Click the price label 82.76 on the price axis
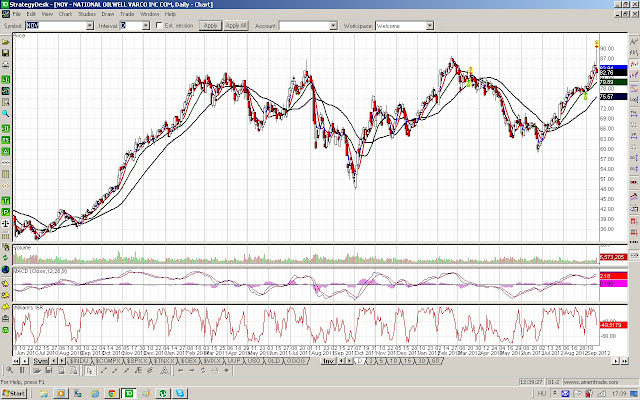Screen dimensions: 640x400 pyautogui.click(x=613, y=73)
